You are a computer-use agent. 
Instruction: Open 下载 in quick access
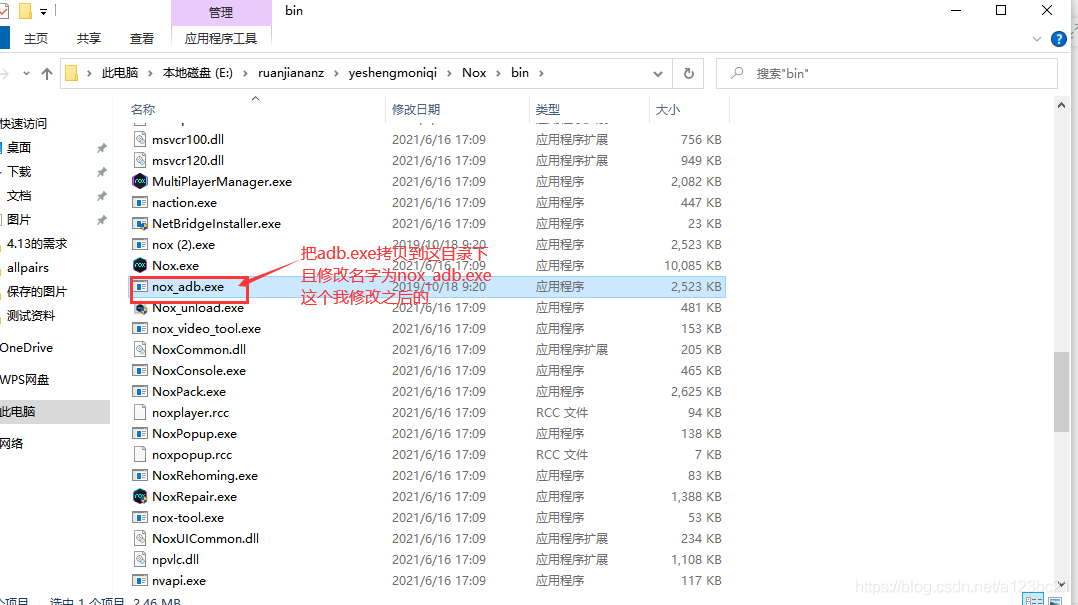tap(19, 171)
